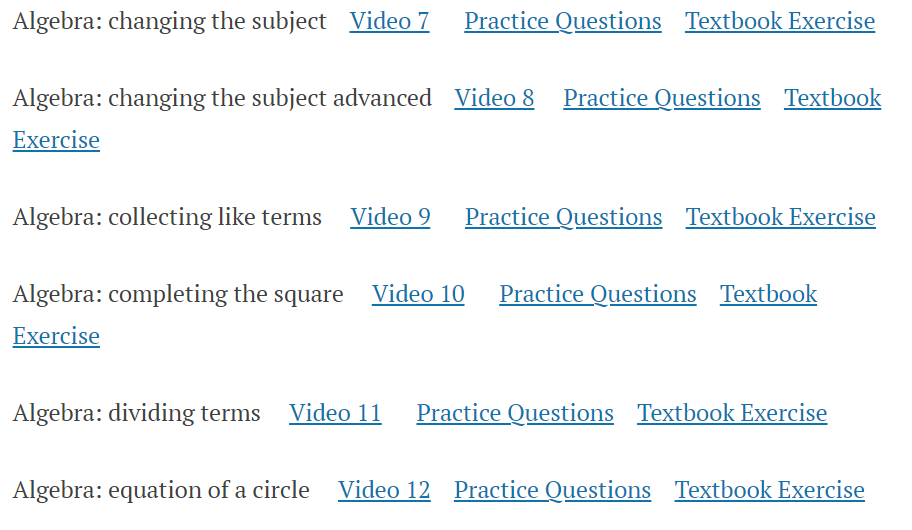
Task: Open Practice Questions for collecting like terms
Action: click(x=563, y=218)
